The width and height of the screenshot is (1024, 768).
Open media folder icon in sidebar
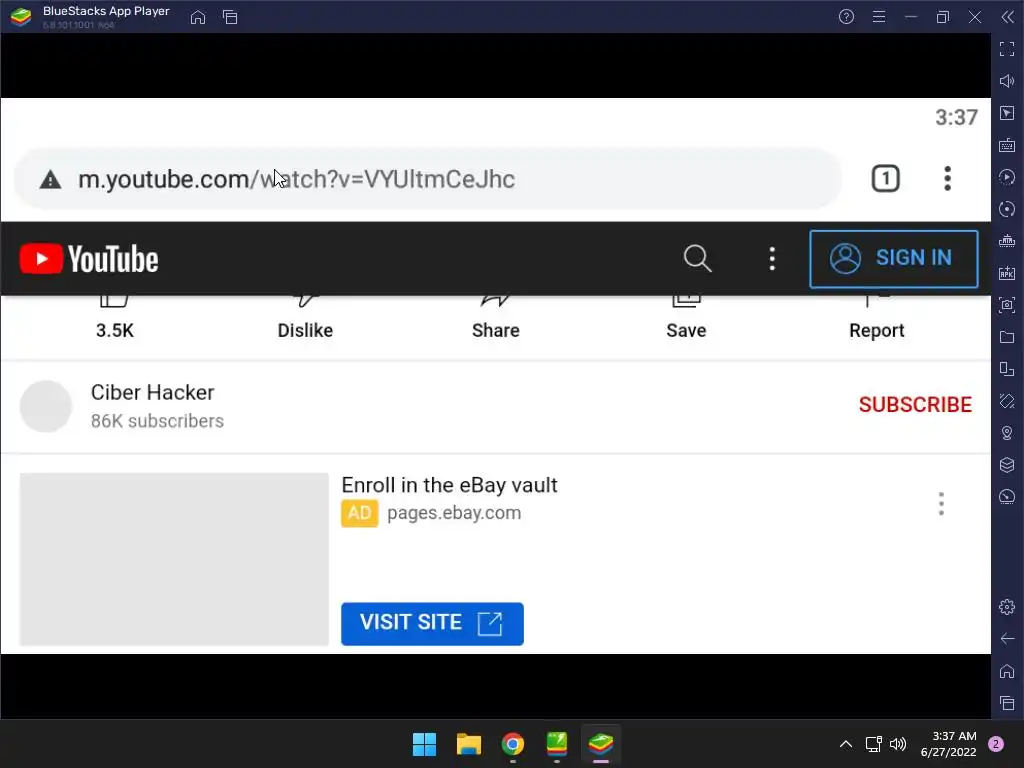pyautogui.click(x=1007, y=337)
